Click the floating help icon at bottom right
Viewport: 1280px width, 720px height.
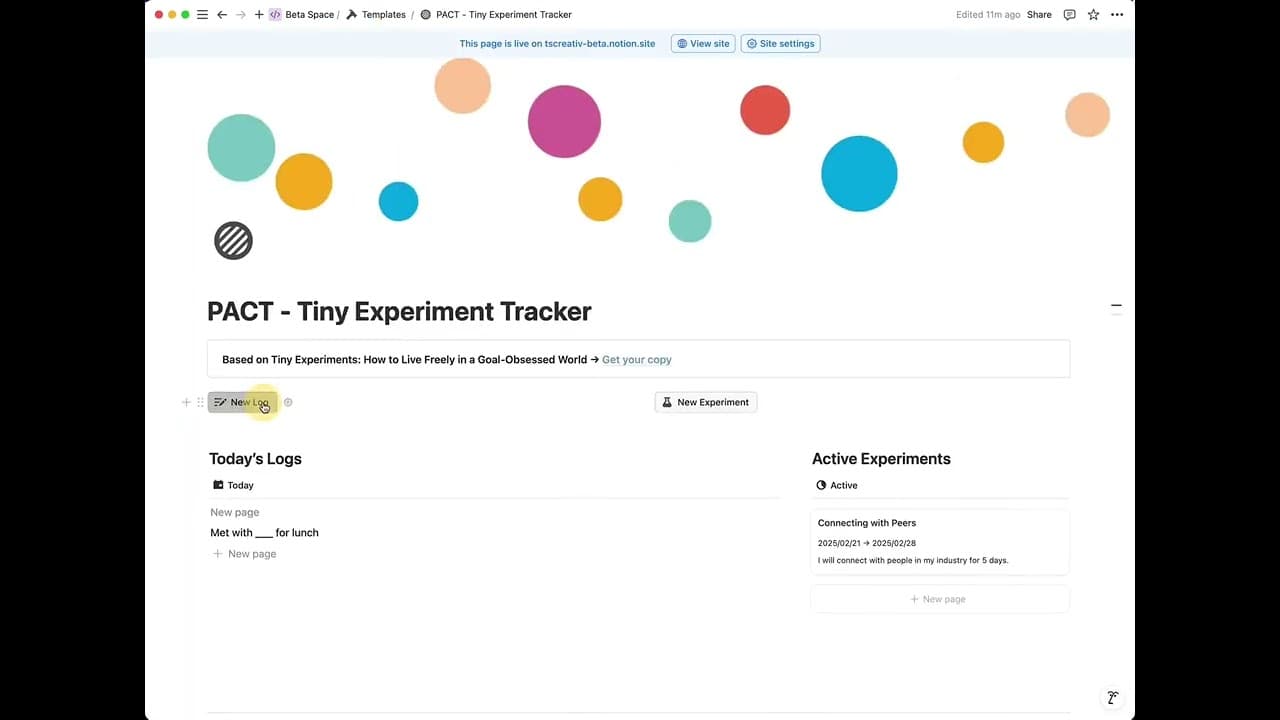pyautogui.click(x=1112, y=698)
